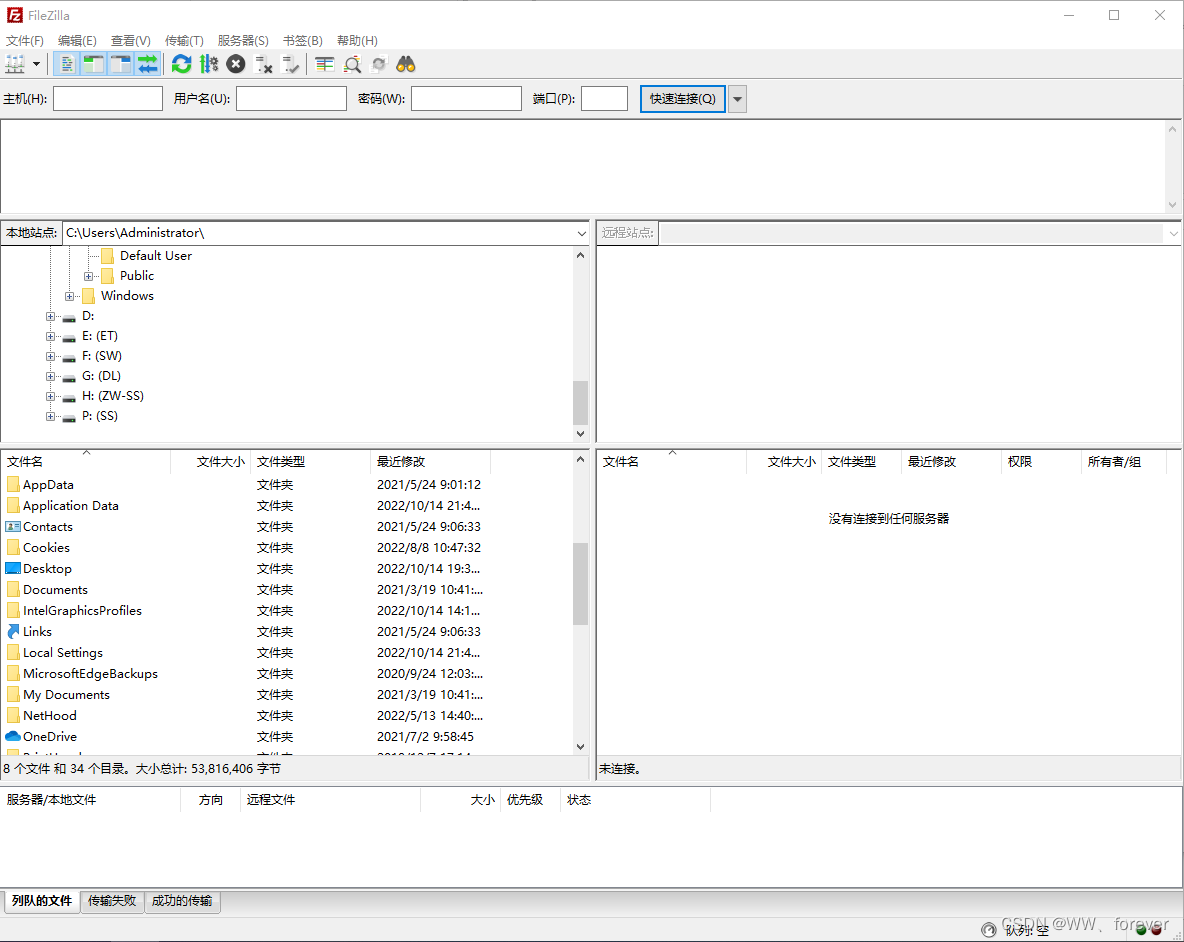The height and width of the screenshot is (942, 1184).
Task: Expand the F: (SW) drive node
Action: pyautogui.click(x=50, y=356)
